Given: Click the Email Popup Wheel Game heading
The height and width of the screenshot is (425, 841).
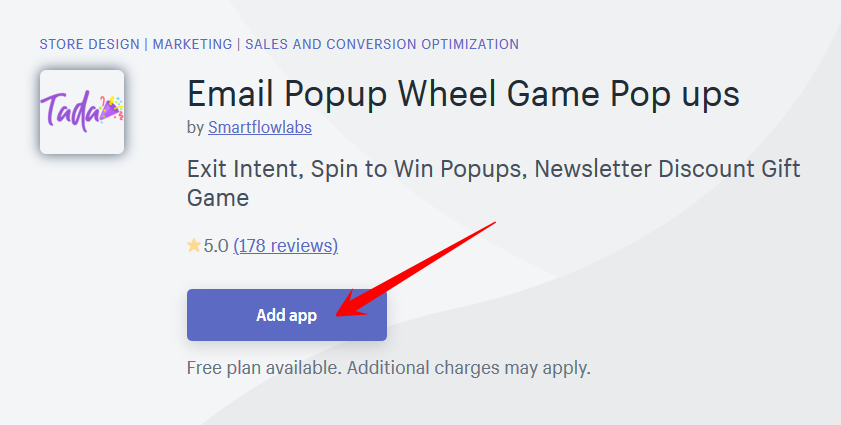Looking at the screenshot, I should click(x=463, y=94).
